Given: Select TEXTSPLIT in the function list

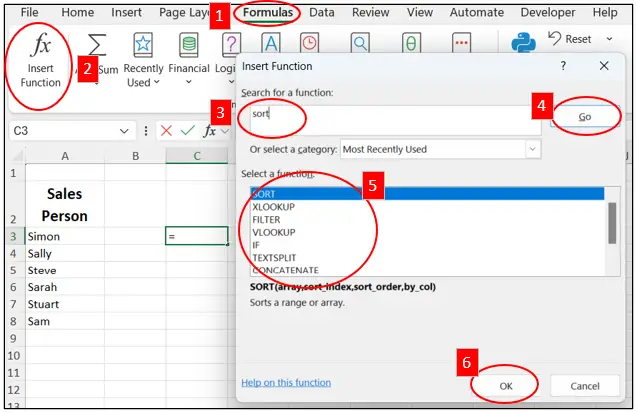Looking at the screenshot, I should click(427, 257).
